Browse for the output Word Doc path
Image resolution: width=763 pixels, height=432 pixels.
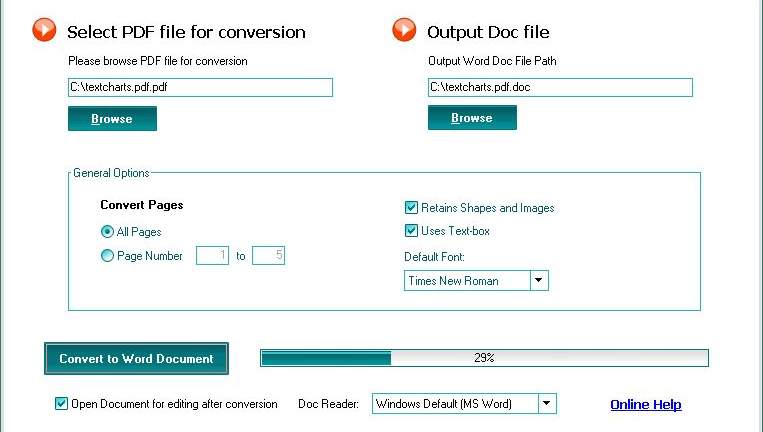[x=472, y=118]
